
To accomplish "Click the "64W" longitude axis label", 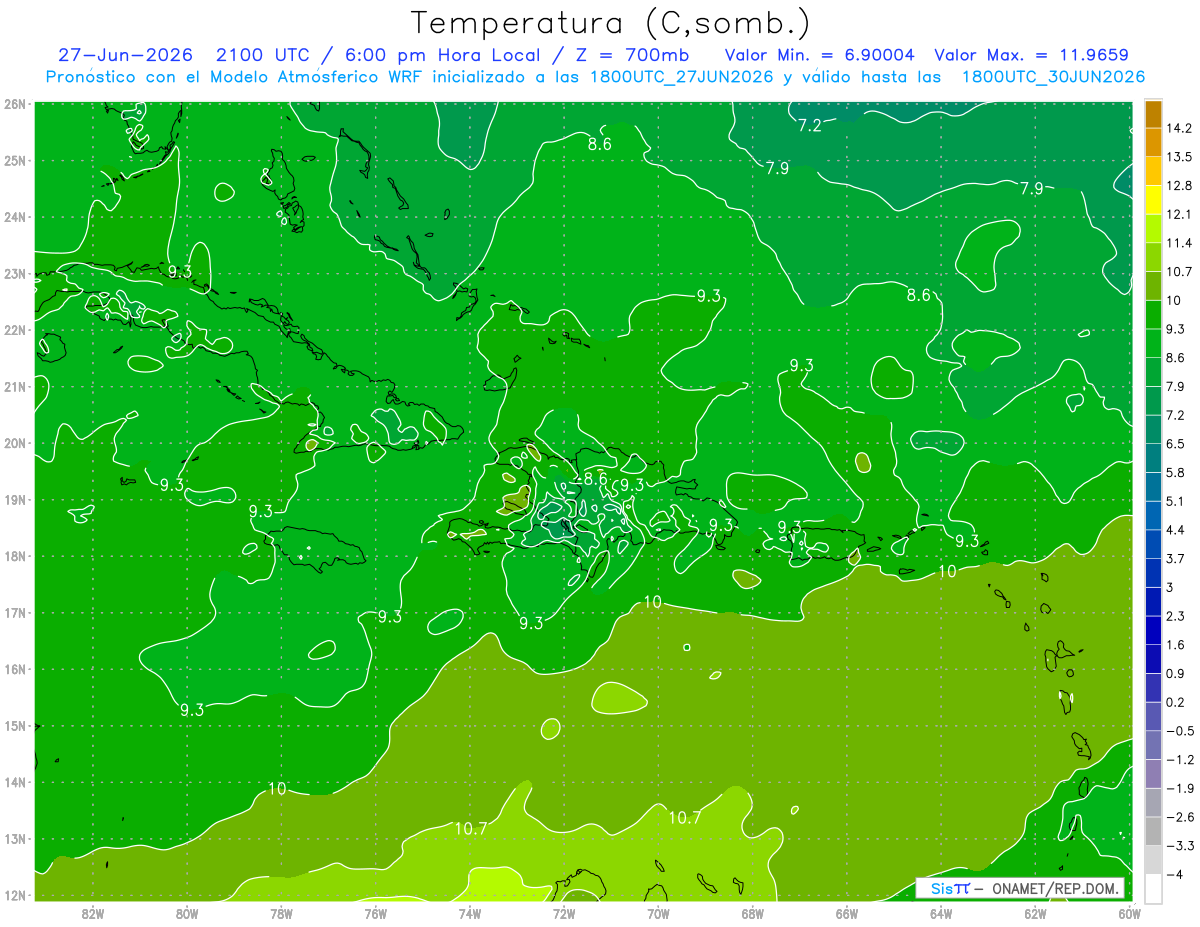I will (941, 913).
